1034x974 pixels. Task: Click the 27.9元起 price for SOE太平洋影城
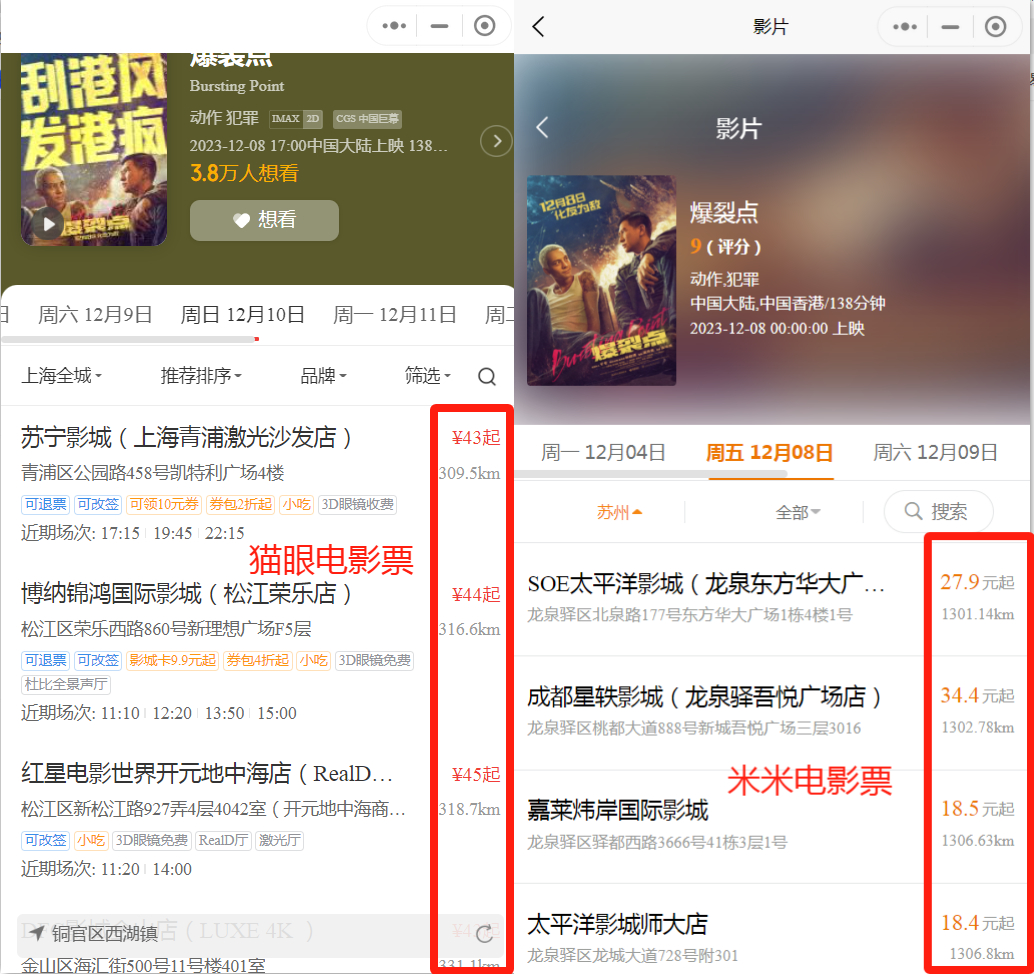[x=977, y=582]
